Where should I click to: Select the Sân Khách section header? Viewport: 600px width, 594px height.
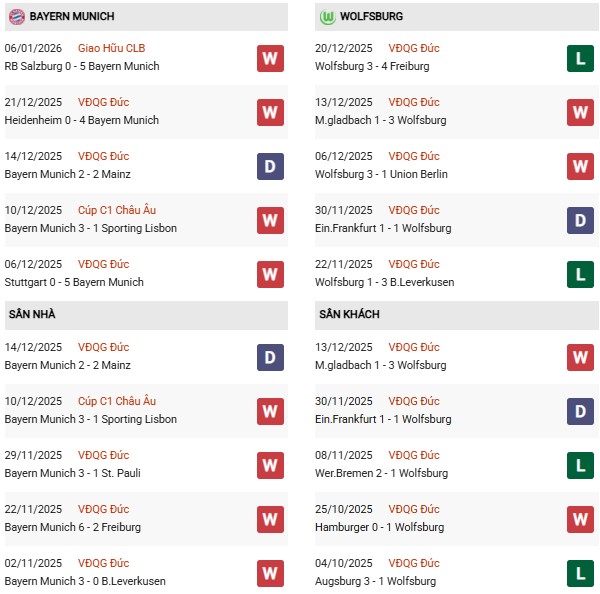coord(349,315)
